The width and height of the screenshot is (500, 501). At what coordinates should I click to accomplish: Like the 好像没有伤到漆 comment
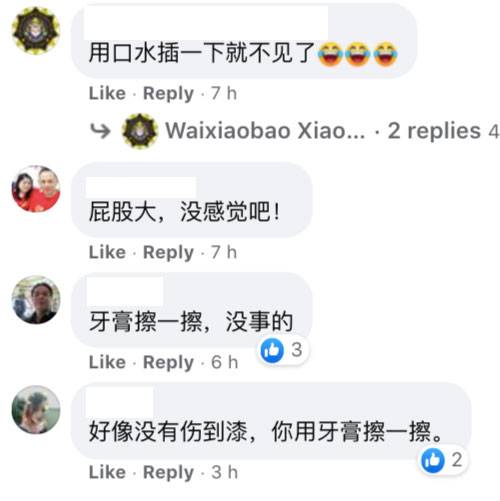pyautogui.click(x=107, y=472)
